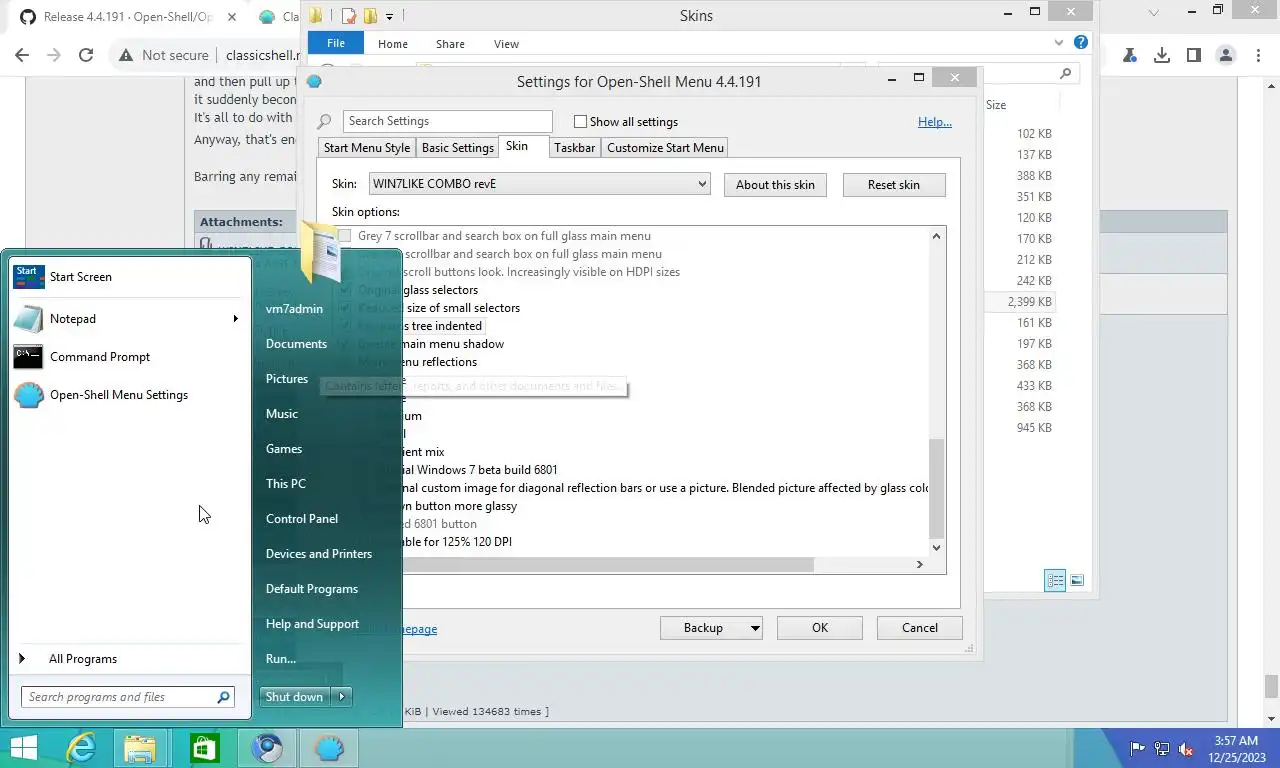Viewport: 1280px width, 768px height.
Task: Open Devices and Printers from start menu
Action: (x=319, y=554)
